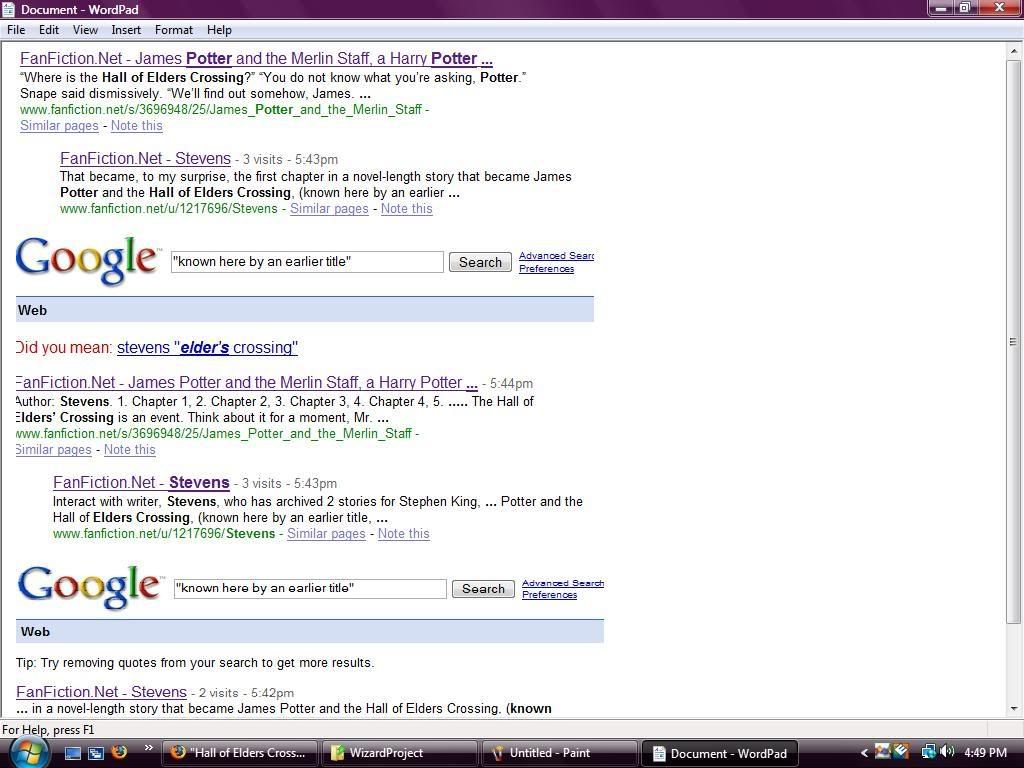Viewport: 1024px width, 768px height.
Task: Click first blue 'Web' header bar
Action: click(304, 310)
